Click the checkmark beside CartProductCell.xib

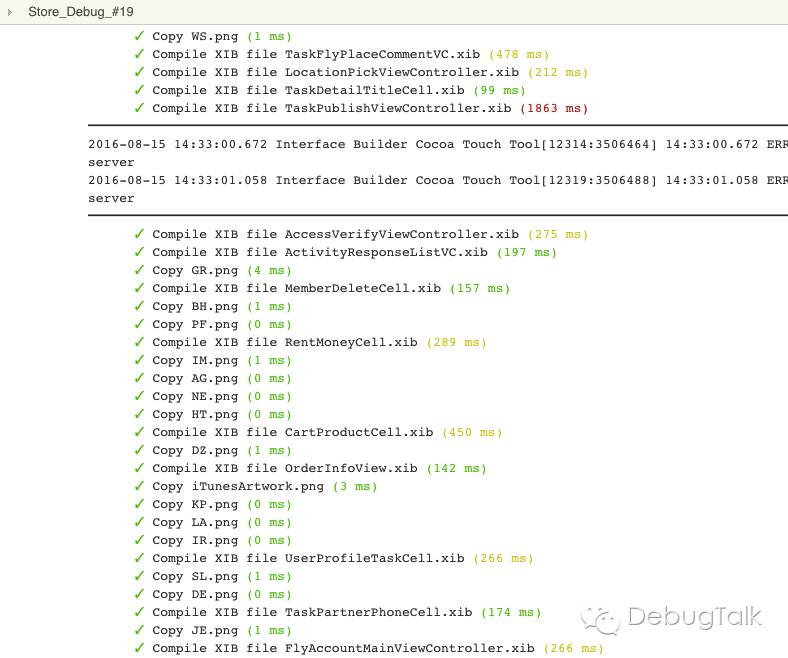(139, 432)
